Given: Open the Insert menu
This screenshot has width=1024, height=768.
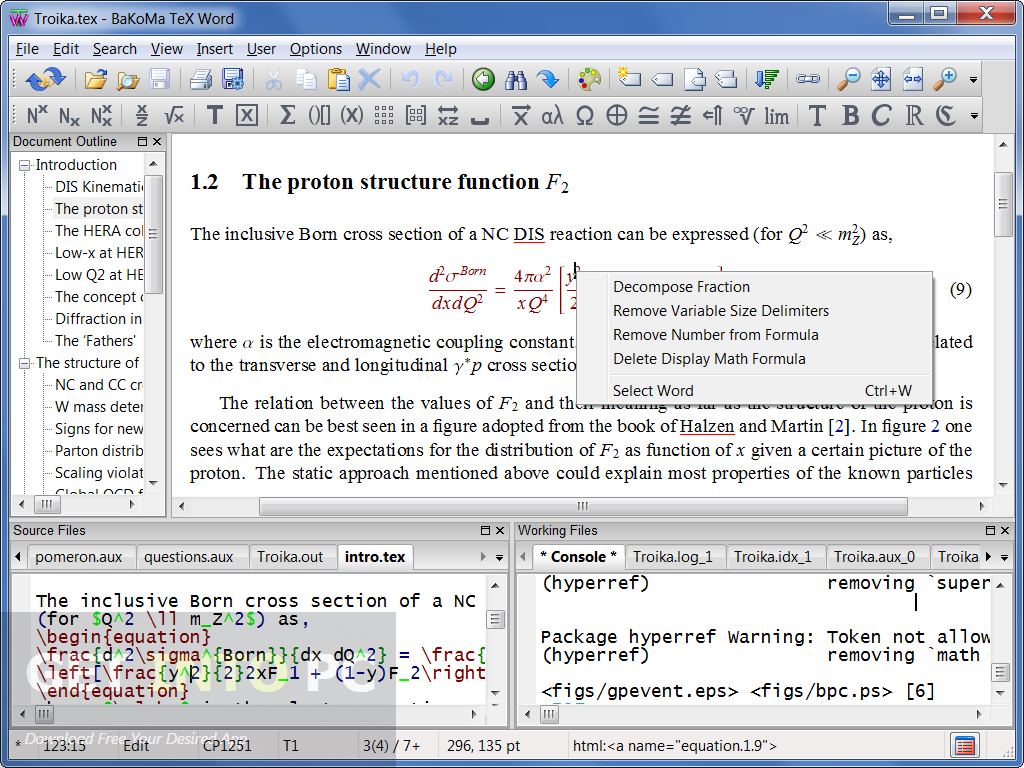Looking at the screenshot, I should pyautogui.click(x=214, y=49).
